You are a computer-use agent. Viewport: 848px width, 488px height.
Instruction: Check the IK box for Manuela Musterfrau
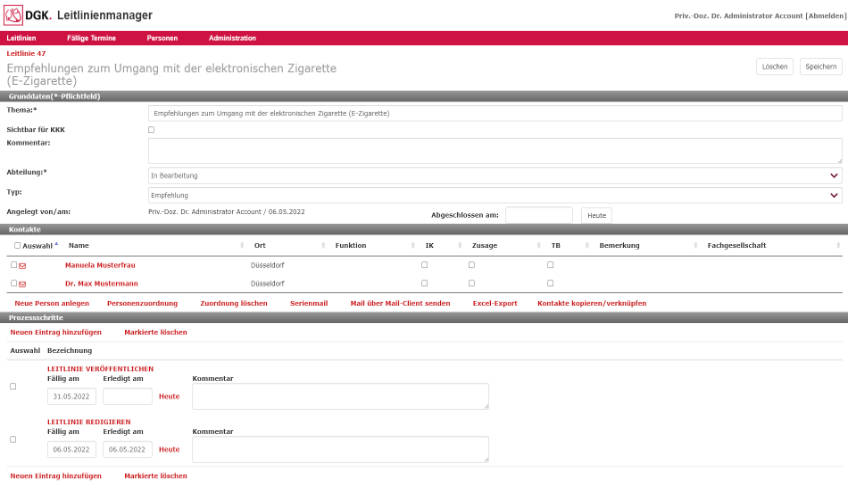[x=425, y=265]
